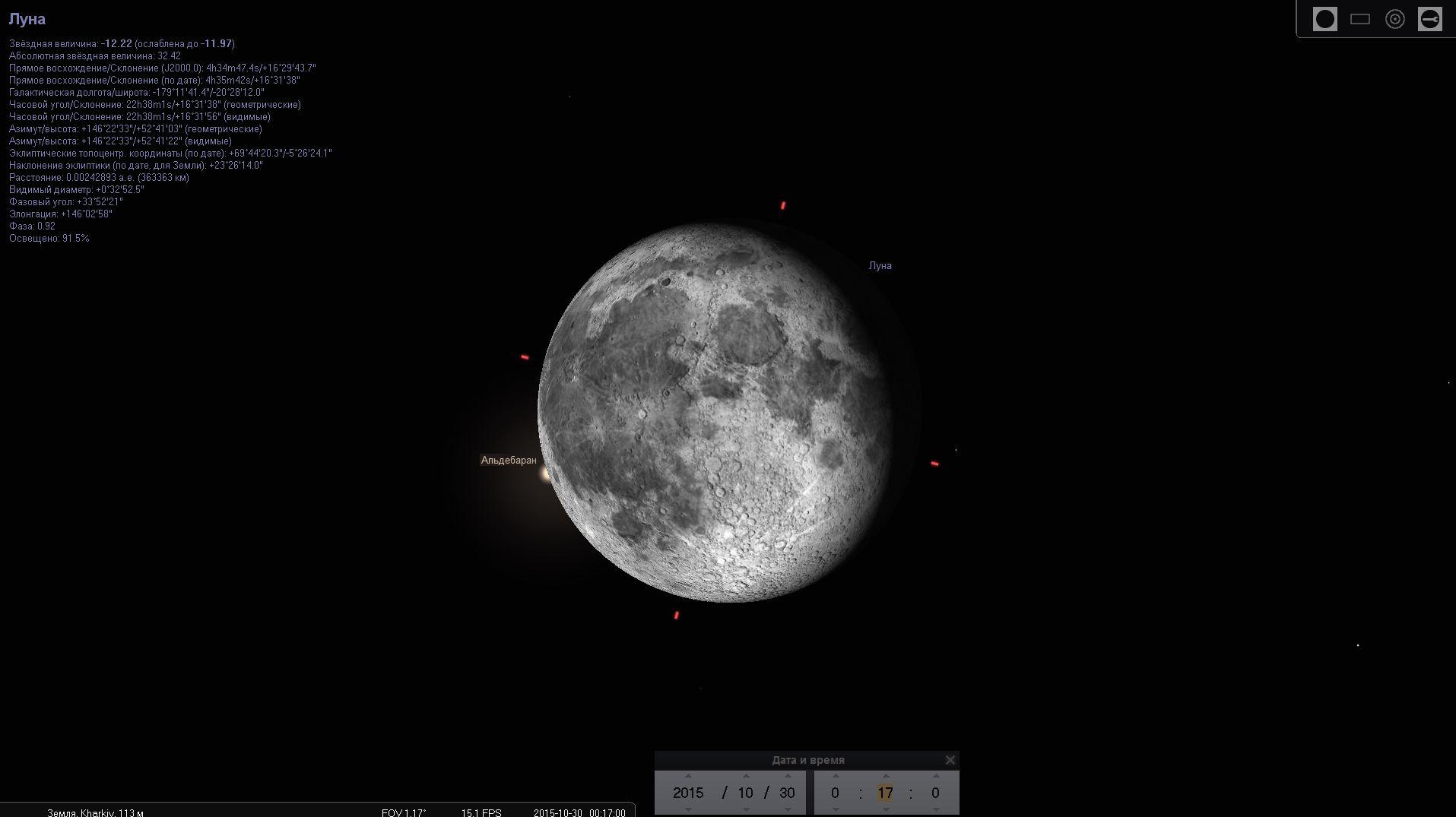The height and width of the screenshot is (817, 1456).
Task: Toggle the CCD sensor frame rectangle icon
Action: (1359, 19)
